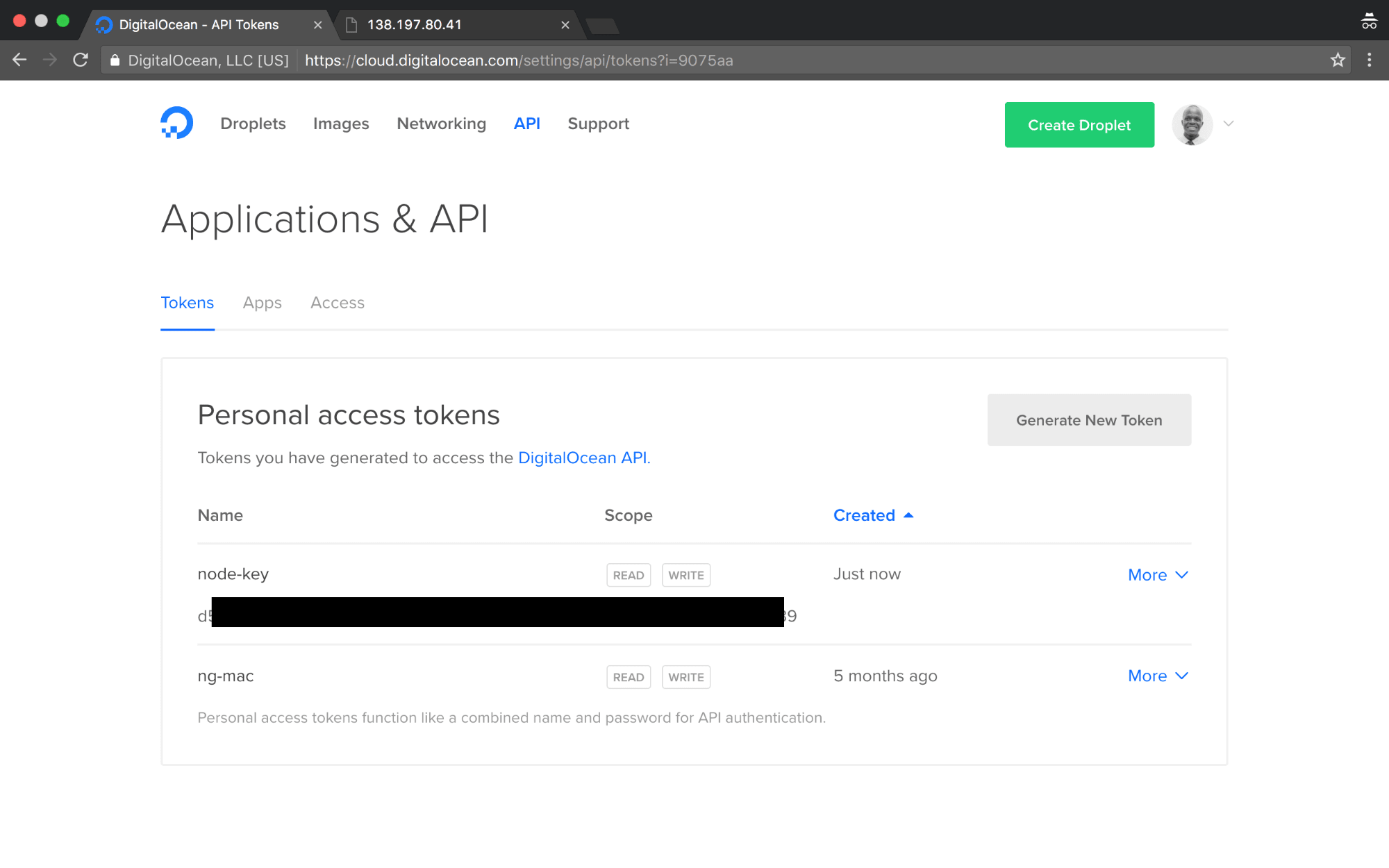Open the API navigation item
Image resolution: width=1389 pixels, height=868 pixels.
click(x=527, y=124)
